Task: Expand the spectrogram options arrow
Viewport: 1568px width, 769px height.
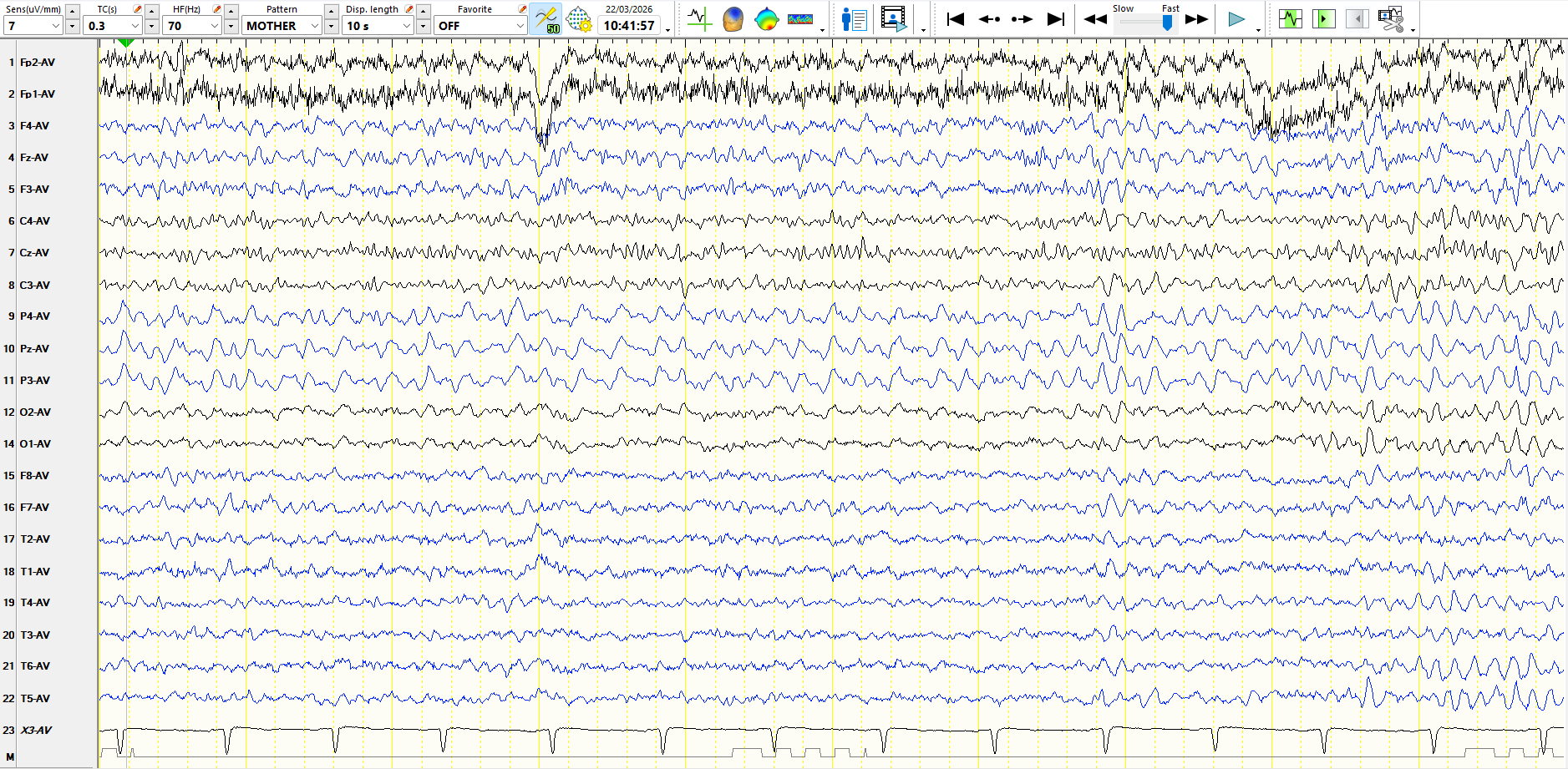Action: tap(823, 30)
